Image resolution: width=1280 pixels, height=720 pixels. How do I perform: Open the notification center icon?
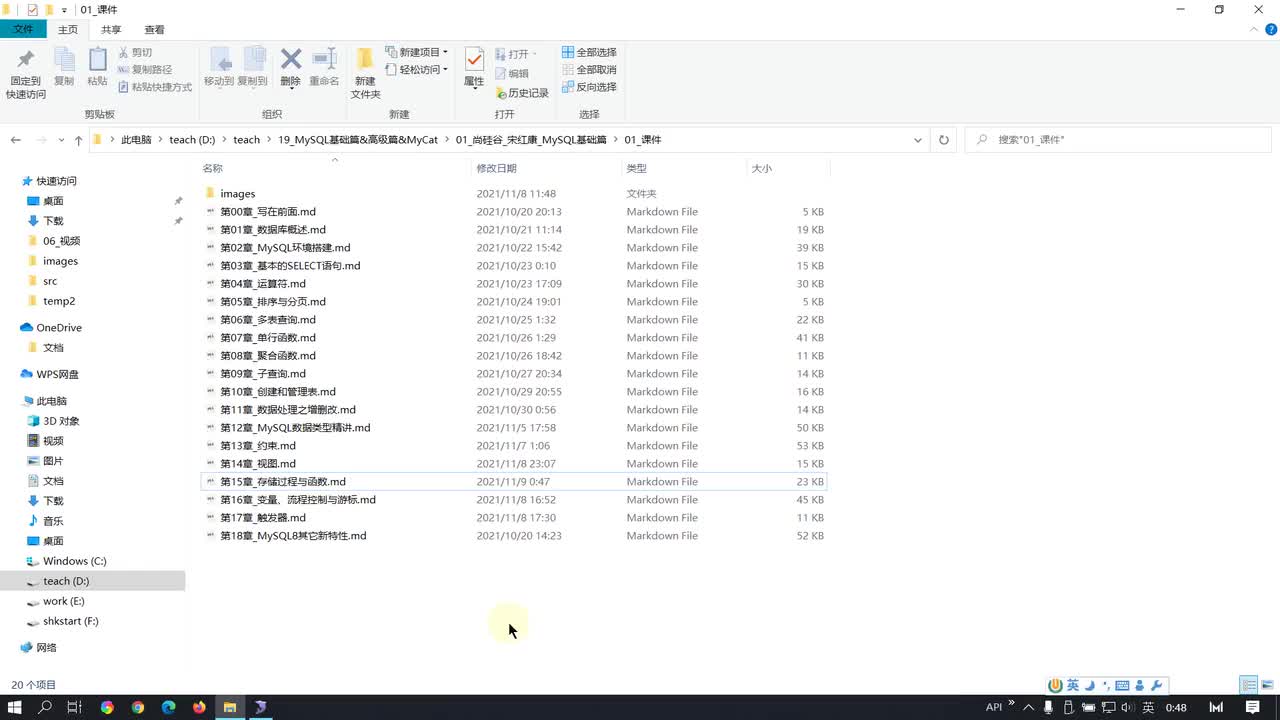click(1252, 707)
